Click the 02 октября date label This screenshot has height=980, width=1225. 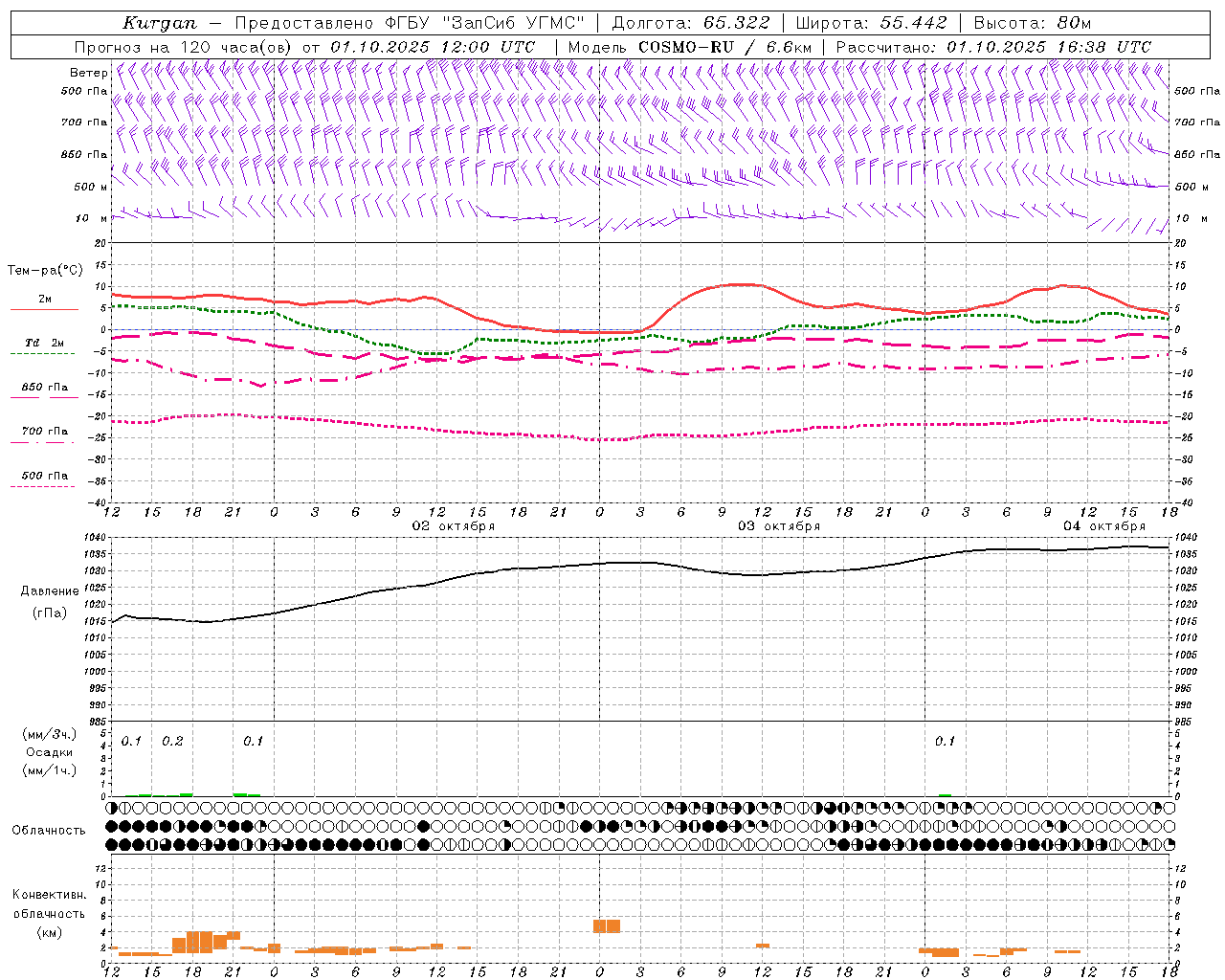point(454,526)
